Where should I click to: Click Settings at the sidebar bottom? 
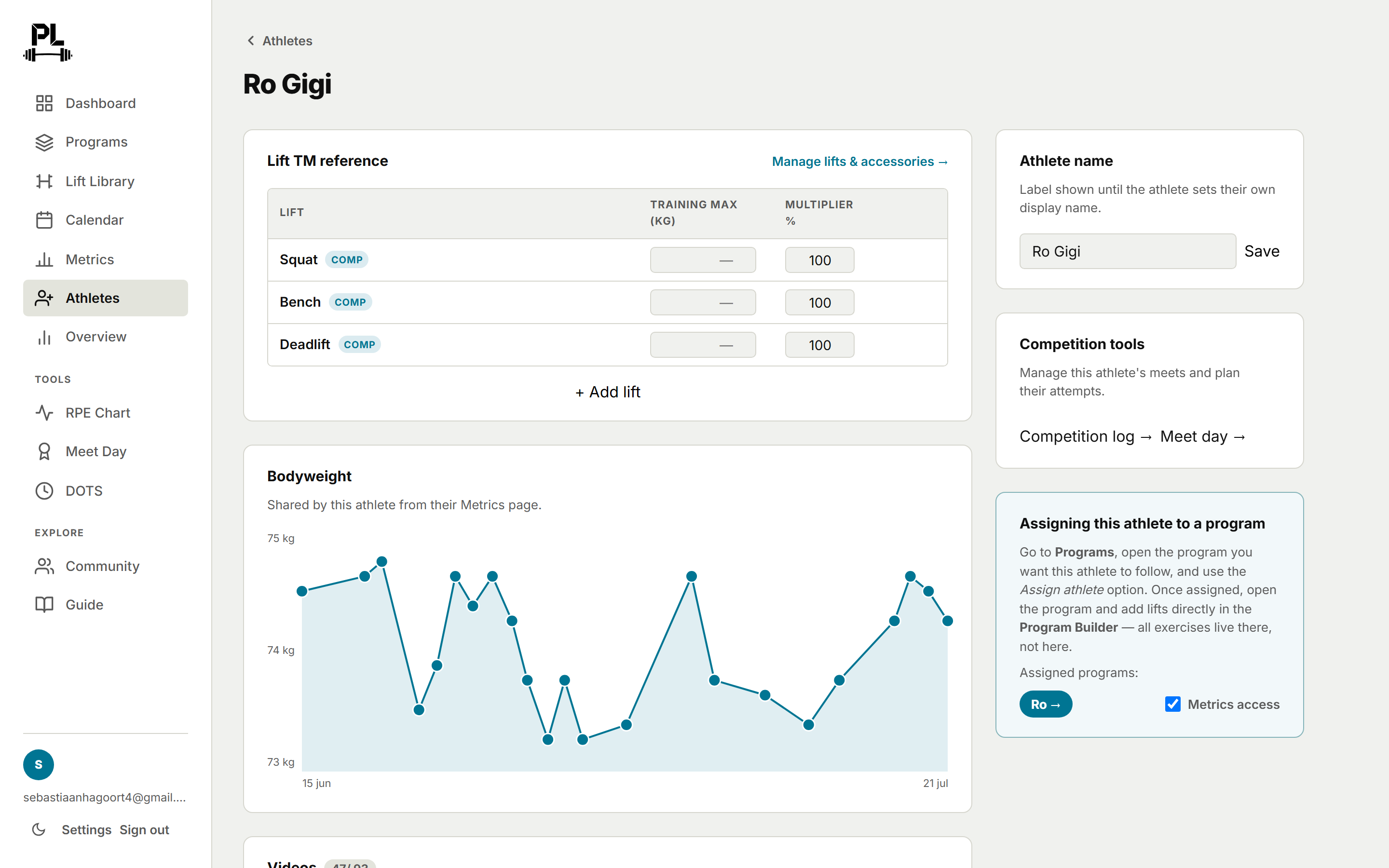coord(87,830)
